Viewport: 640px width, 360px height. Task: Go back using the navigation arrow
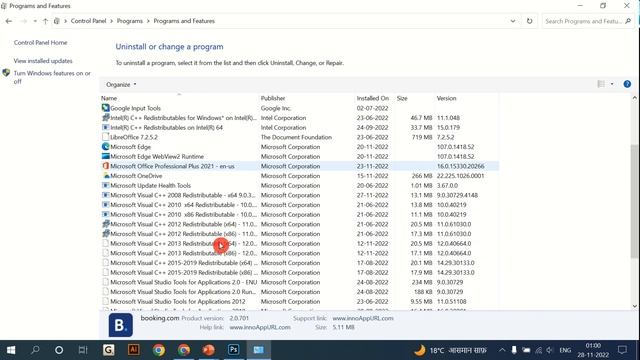9,21
